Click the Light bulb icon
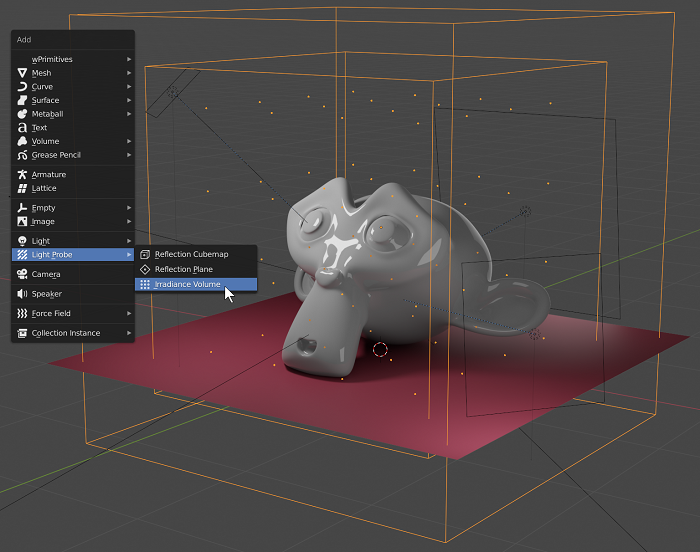 coord(22,241)
